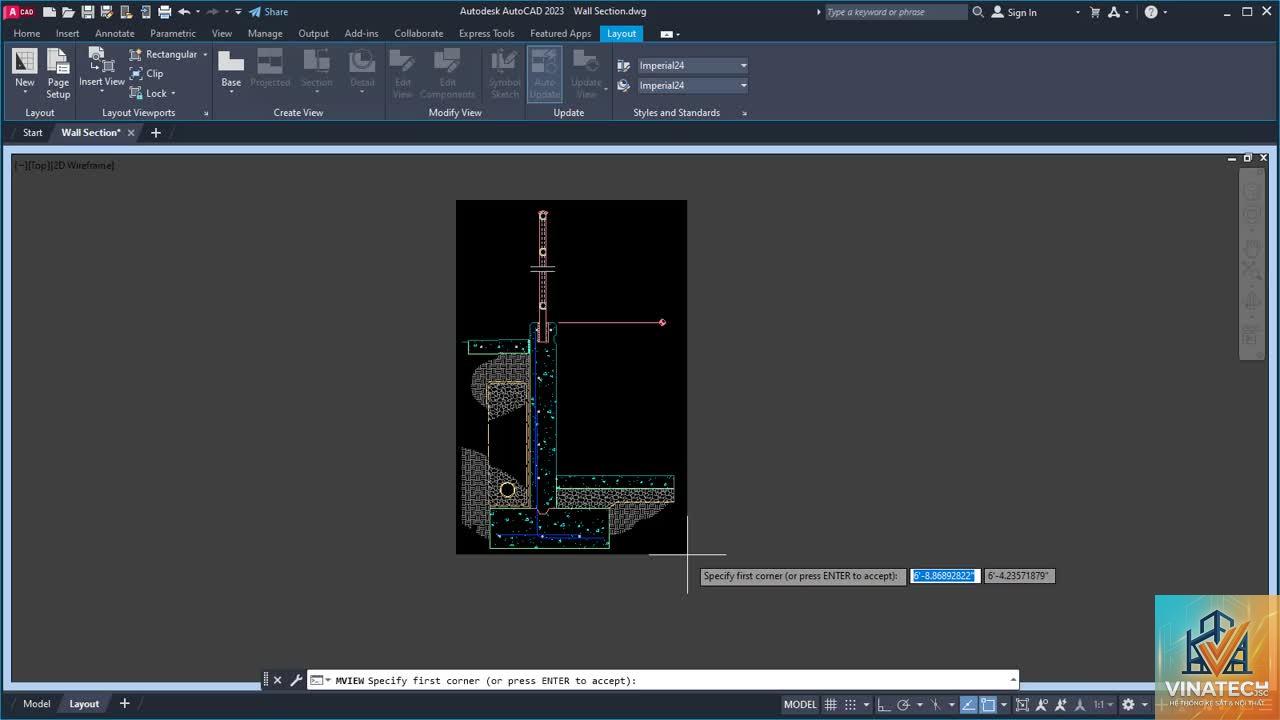Click the Symbol Sketch tool
The width and height of the screenshot is (1280, 720).
click(505, 74)
